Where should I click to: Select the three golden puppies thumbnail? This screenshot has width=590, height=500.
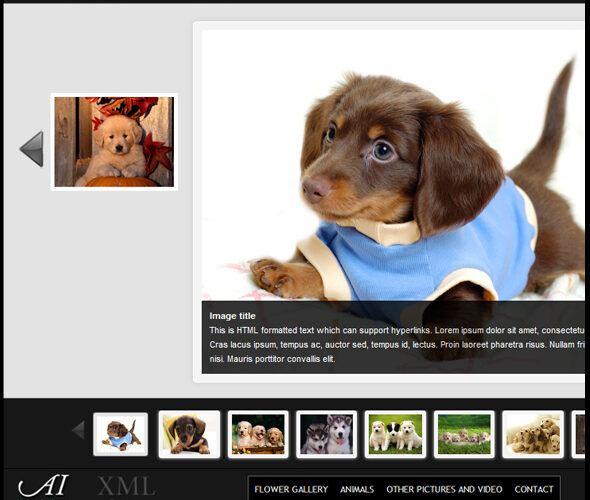[x=258, y=434]
